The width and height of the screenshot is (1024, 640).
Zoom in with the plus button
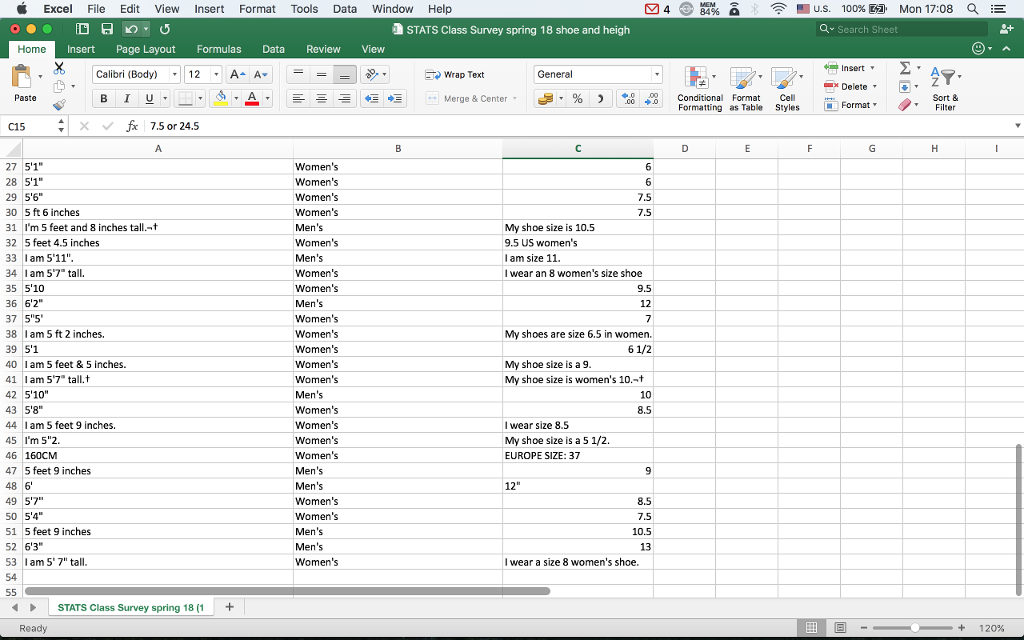pos(962,628)
